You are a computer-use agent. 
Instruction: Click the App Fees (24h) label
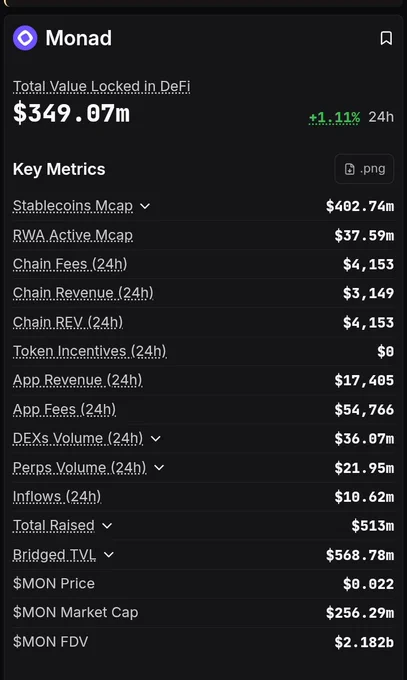[x=64, y=409]
